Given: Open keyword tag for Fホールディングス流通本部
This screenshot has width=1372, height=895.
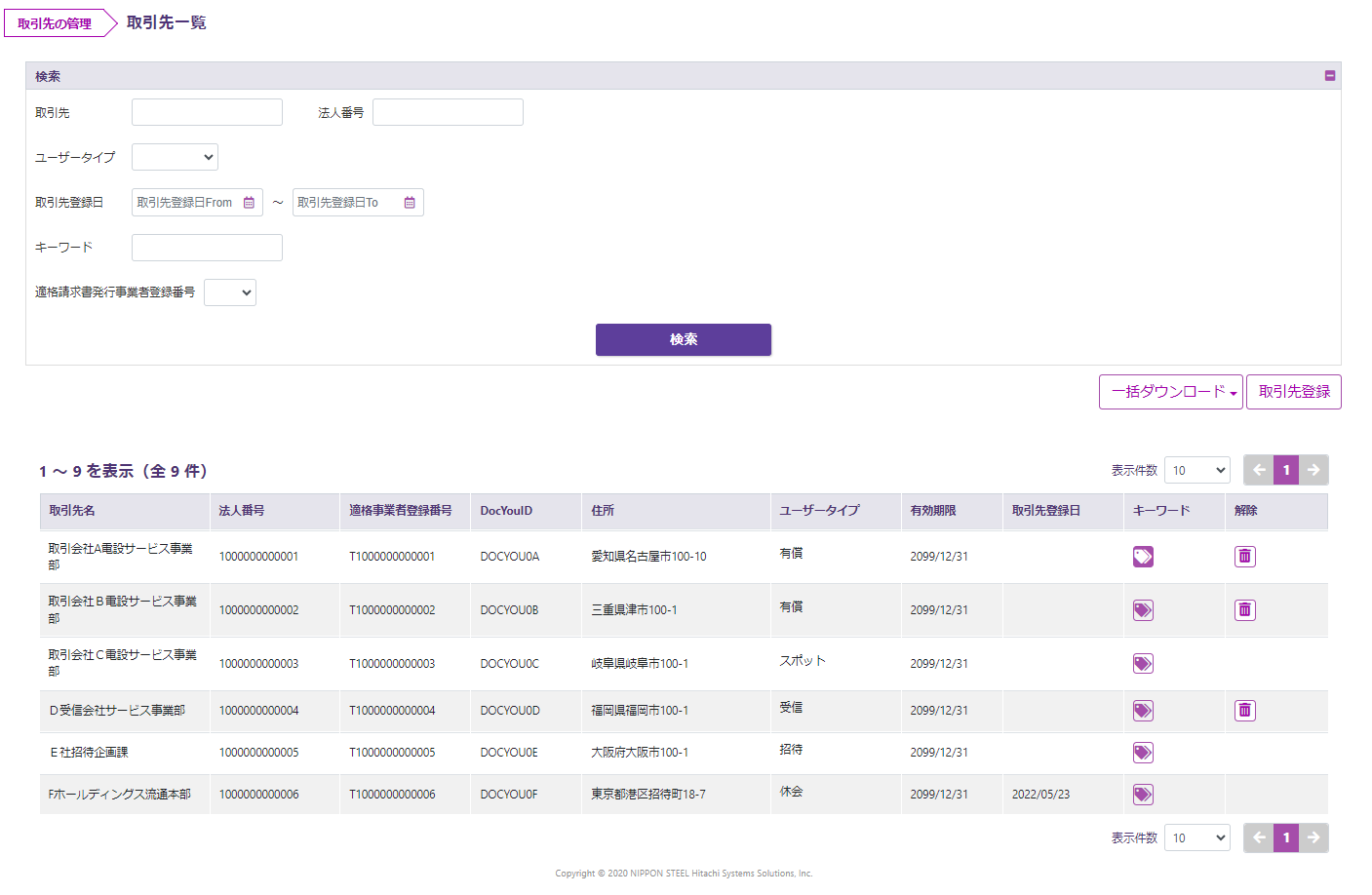Looking at the screenshot, I should tap(1143, 795).
